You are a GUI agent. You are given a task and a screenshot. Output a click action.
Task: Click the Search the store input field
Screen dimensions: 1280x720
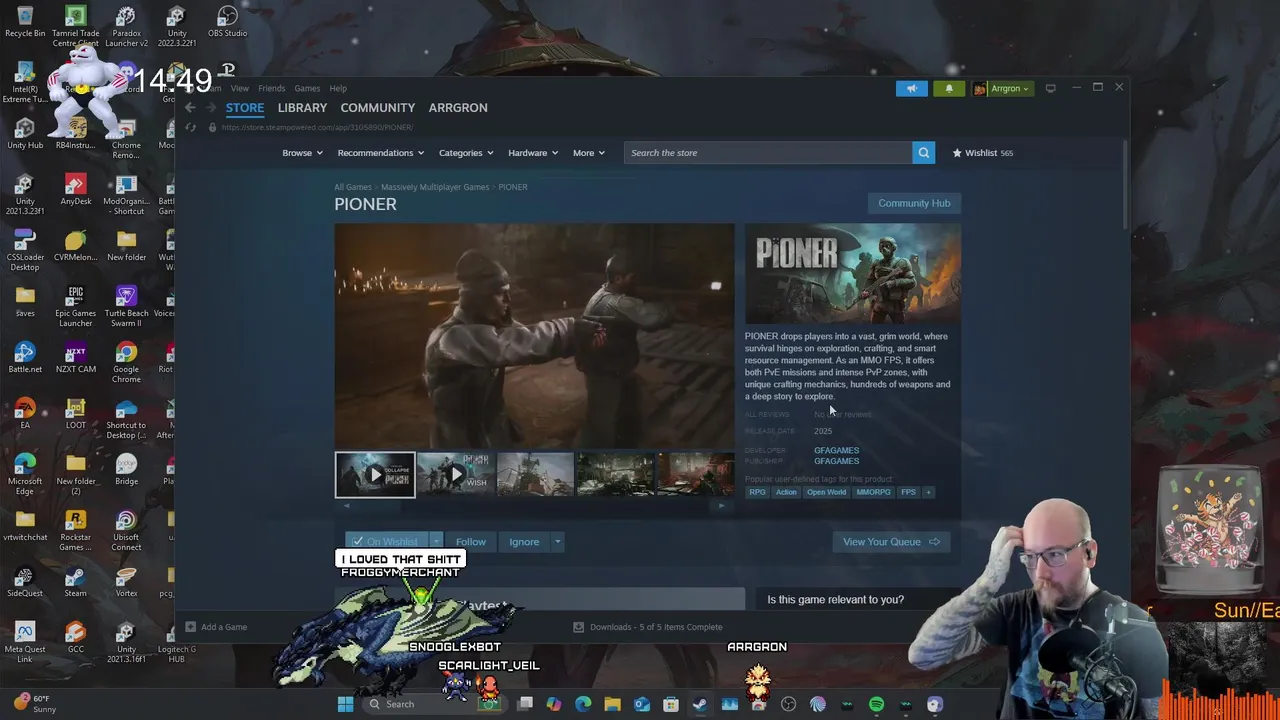pyautogui.click(x=768, y=153)
